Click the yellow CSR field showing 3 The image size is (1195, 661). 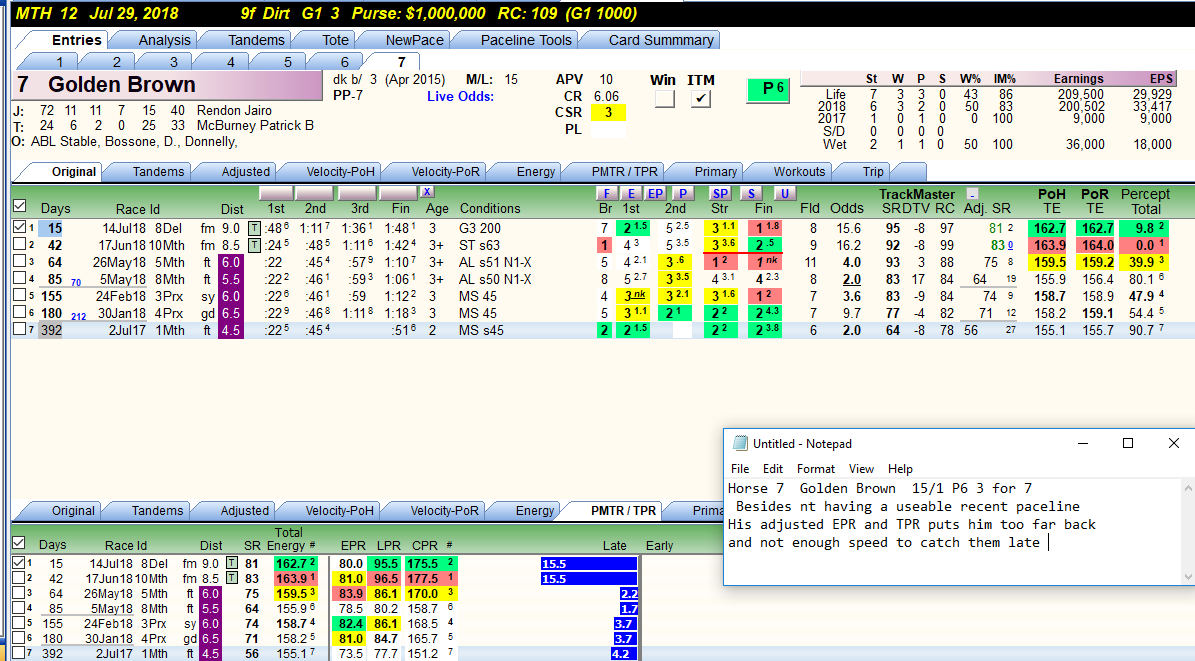click(608, 112)
